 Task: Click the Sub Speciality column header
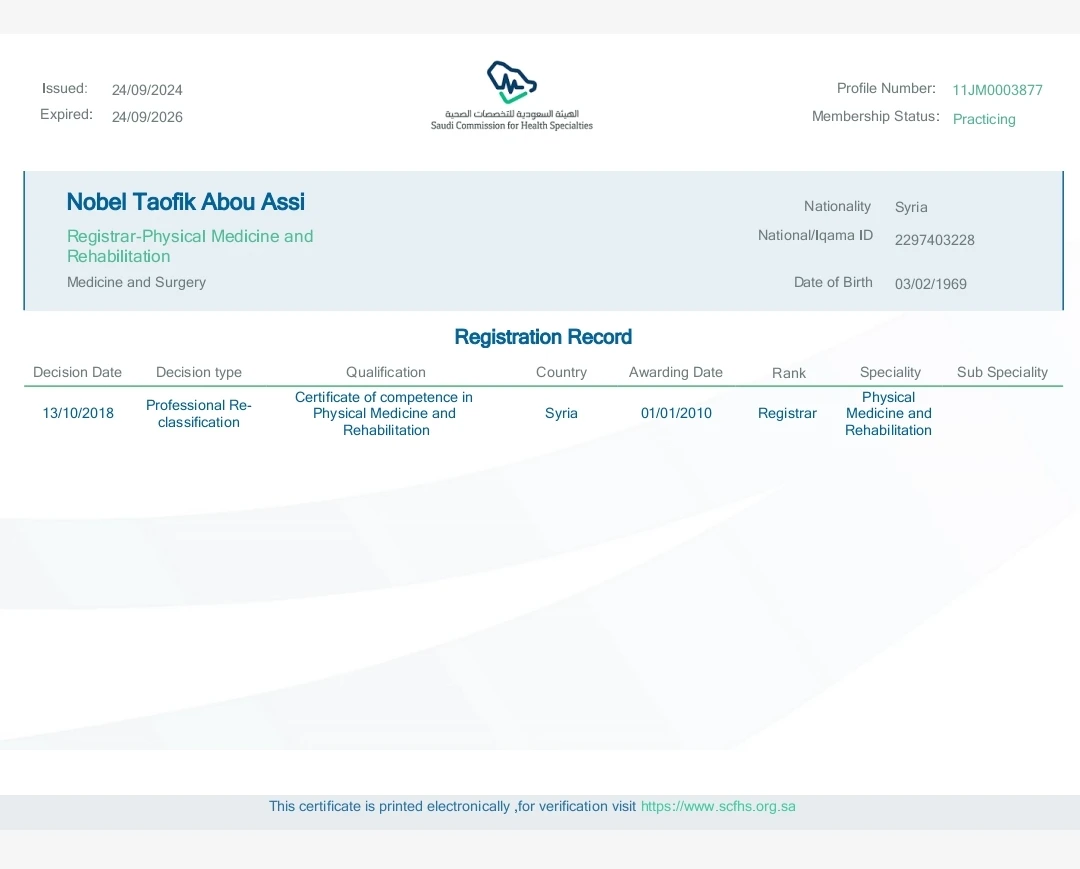pyautogui.click(x=1002, y=373)
